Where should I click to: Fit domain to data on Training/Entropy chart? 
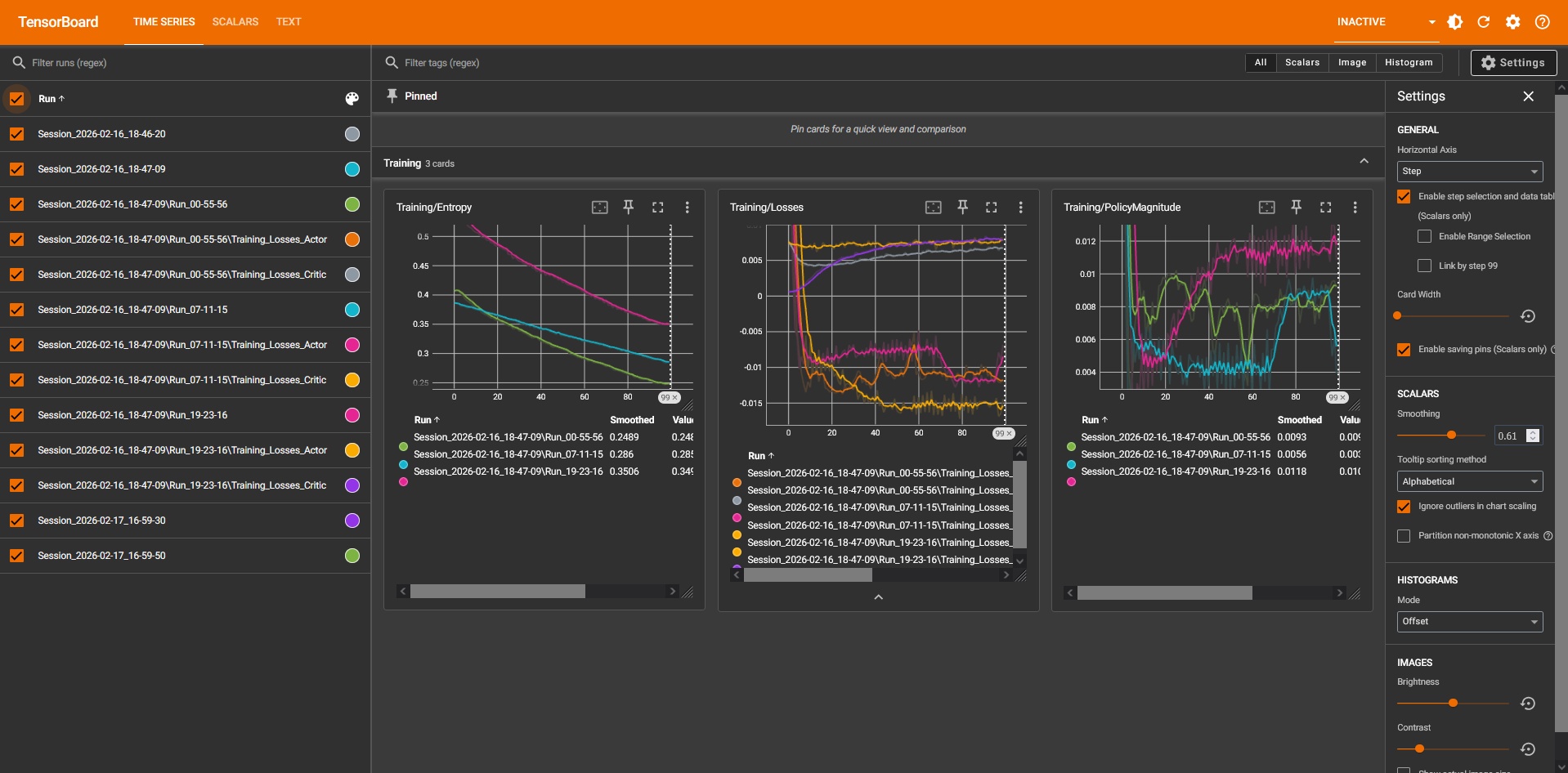click(x=599, y=208)
